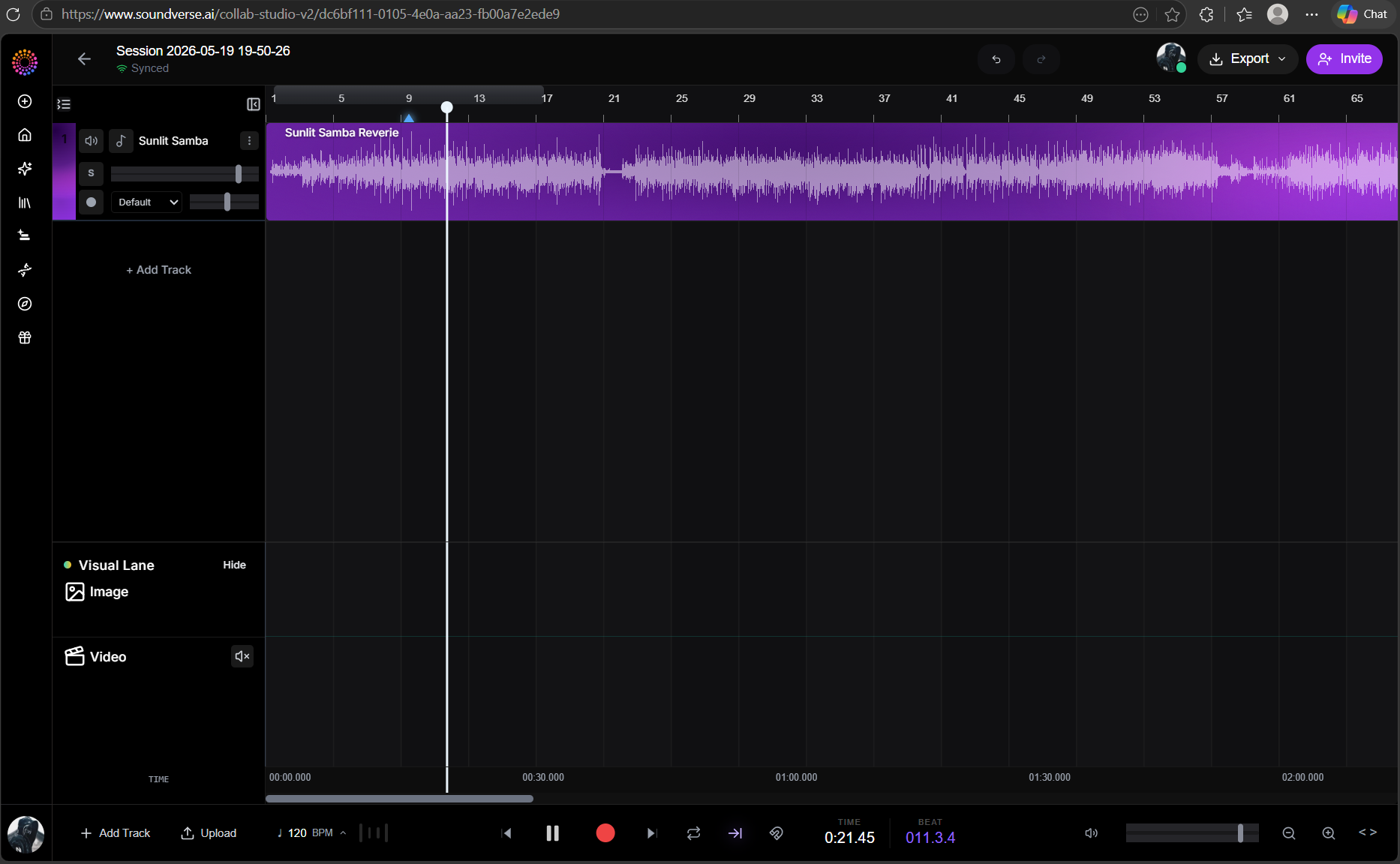Collapse the track panel icon
The image size is (1400, 864).
tap(254, 104)
